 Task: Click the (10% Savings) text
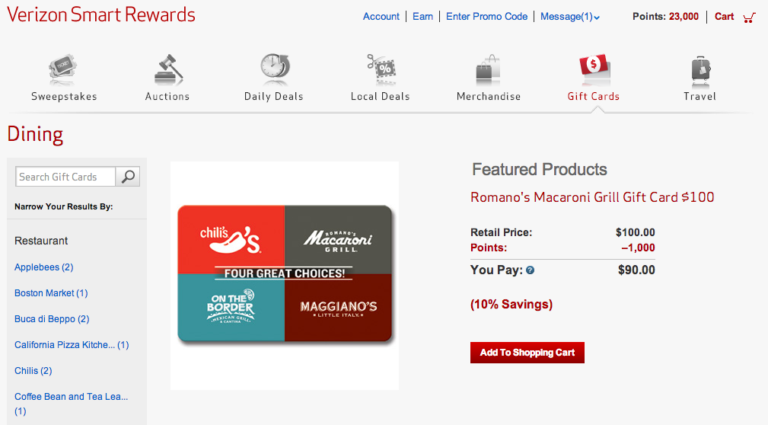pyautogui.click(x=511, y=305)
